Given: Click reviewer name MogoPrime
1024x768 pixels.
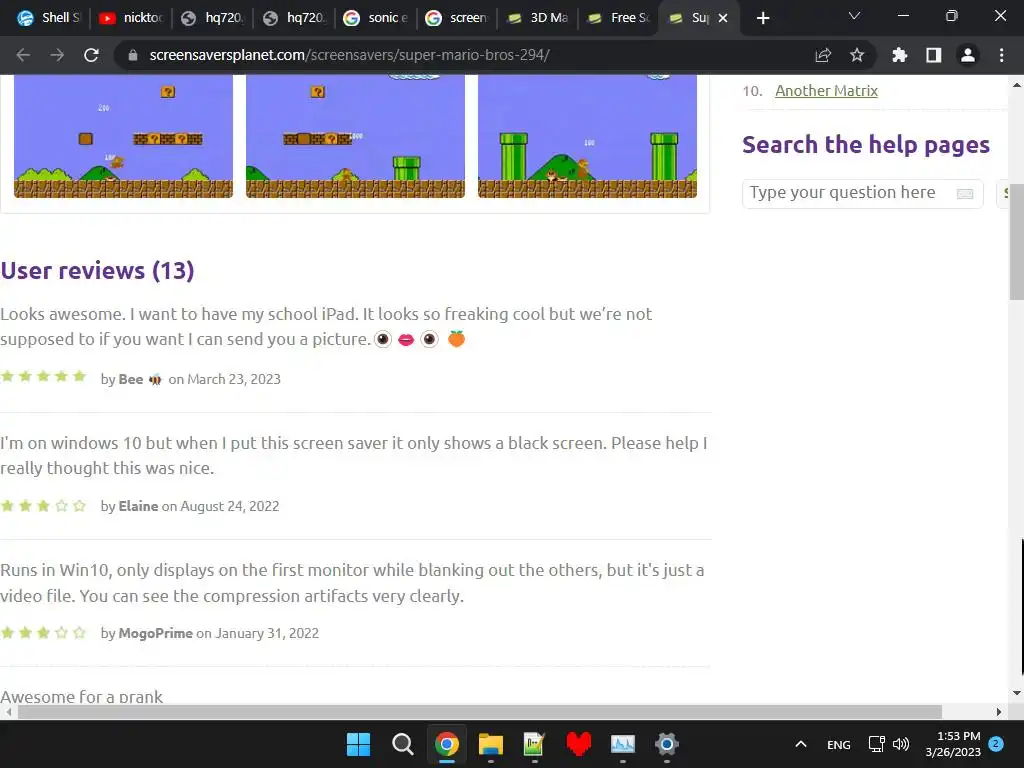Looking at the screenshot, I should [x=155, y=633].
